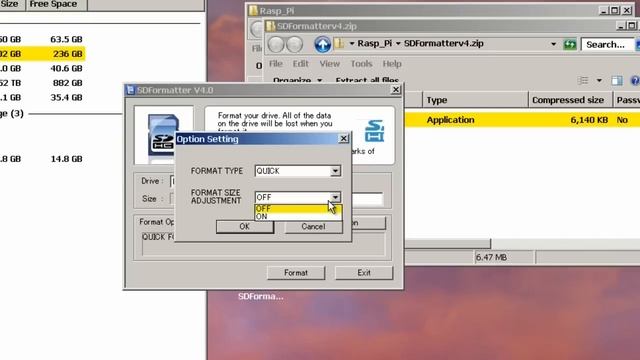This screenshot has width=640, height=360.
Task: Choose ON in the format size adjustment list
Action: (298, 216)
